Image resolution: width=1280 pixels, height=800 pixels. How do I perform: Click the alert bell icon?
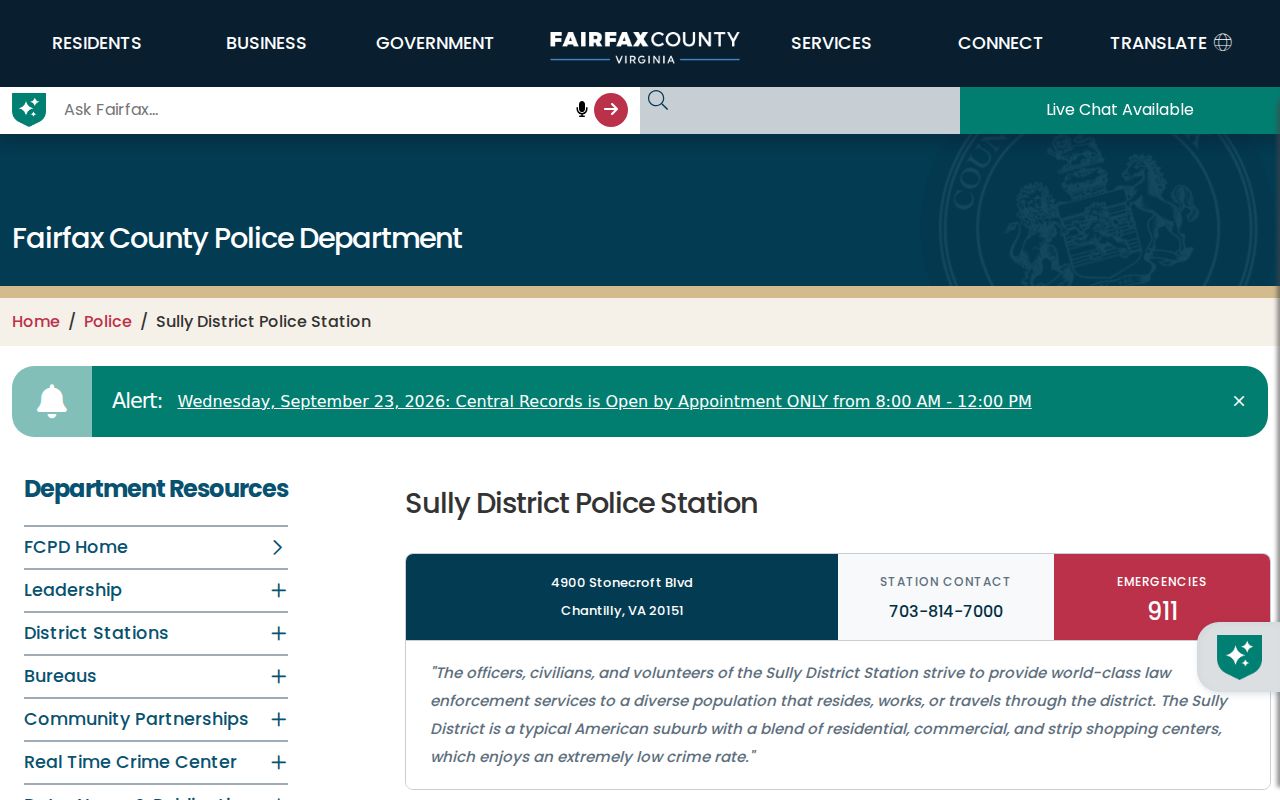(x=52, y=401)
